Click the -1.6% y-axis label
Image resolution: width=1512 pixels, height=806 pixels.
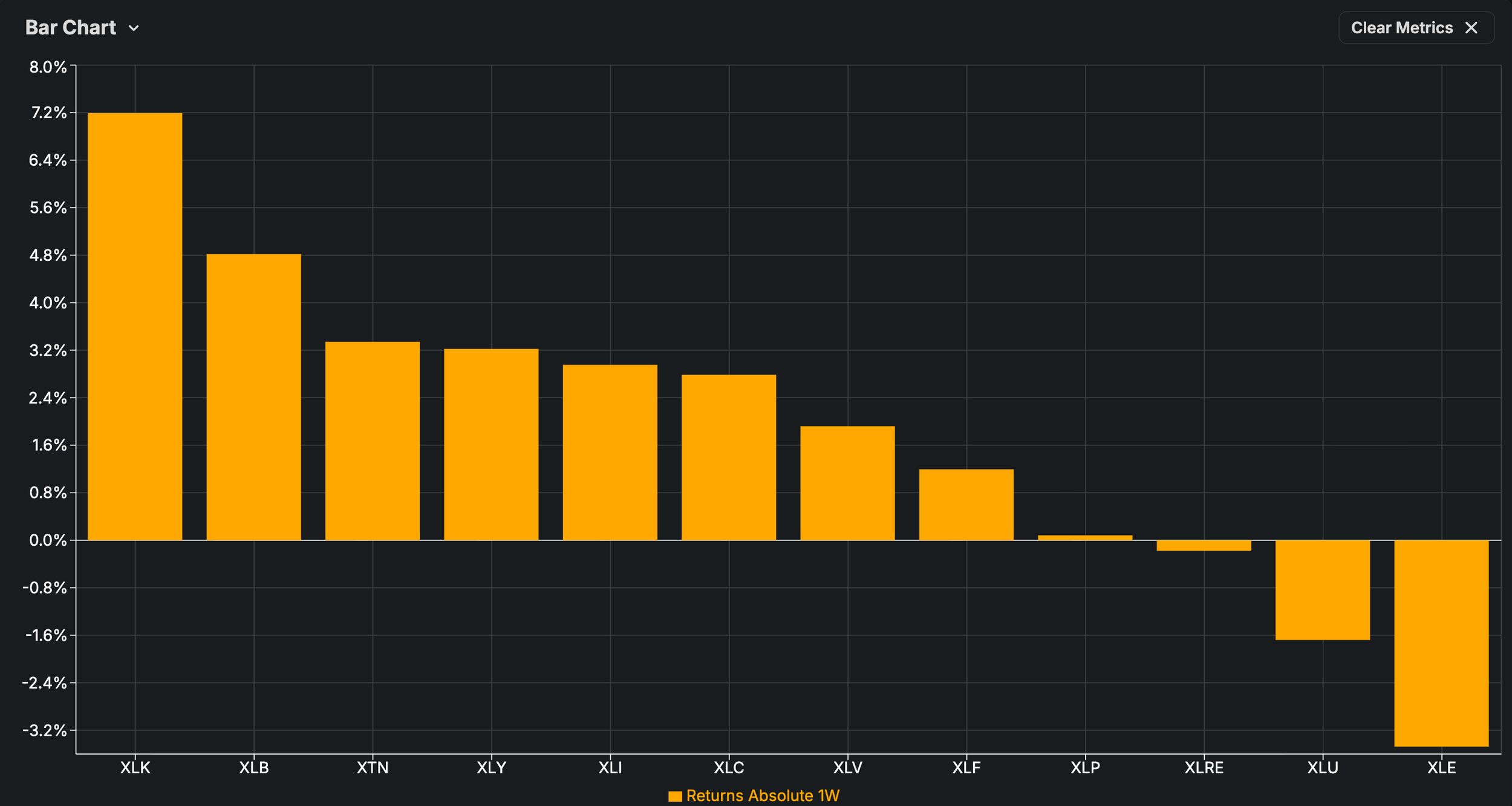point(46,635)
